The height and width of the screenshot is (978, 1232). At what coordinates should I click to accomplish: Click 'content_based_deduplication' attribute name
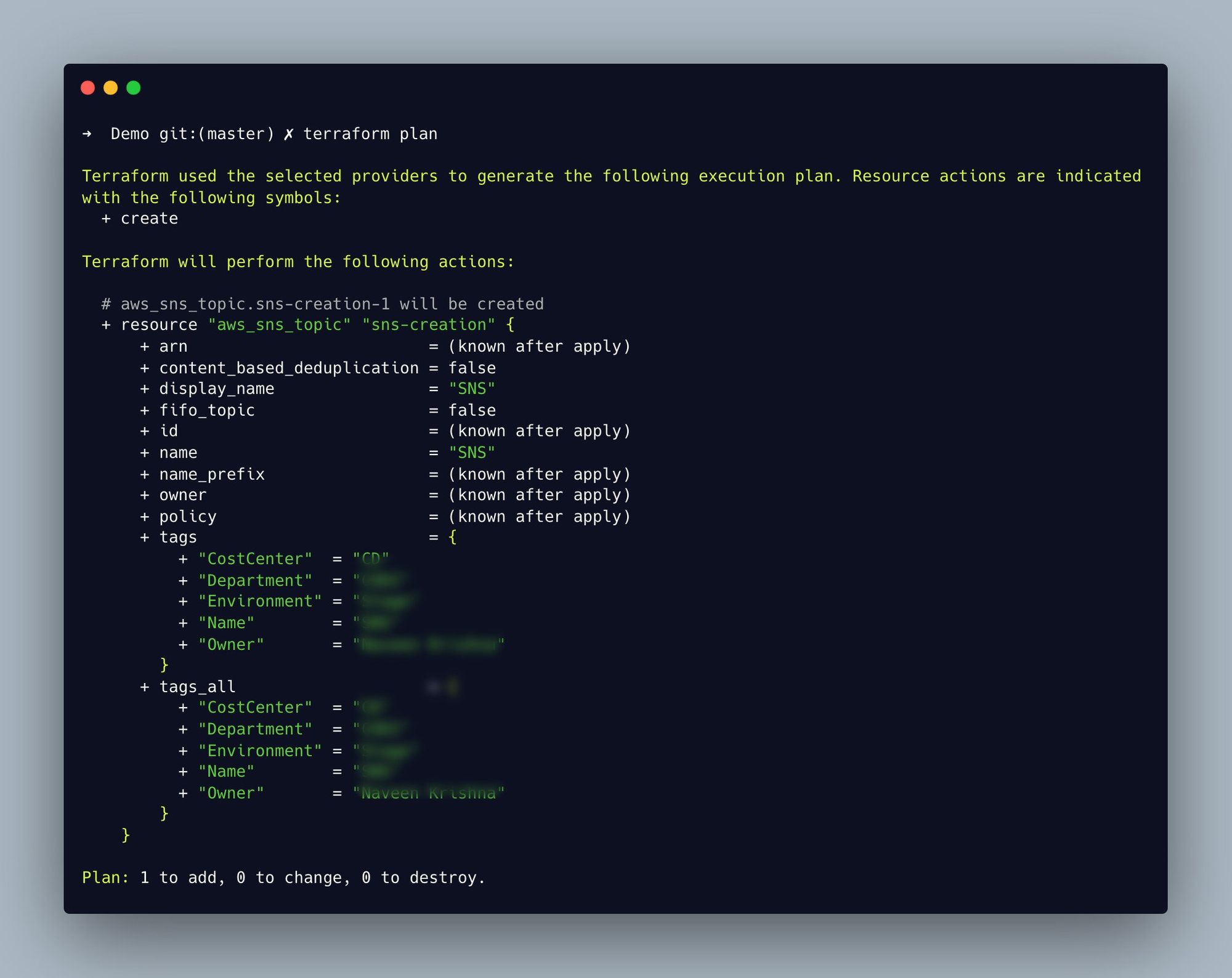[x=289, y=368]
